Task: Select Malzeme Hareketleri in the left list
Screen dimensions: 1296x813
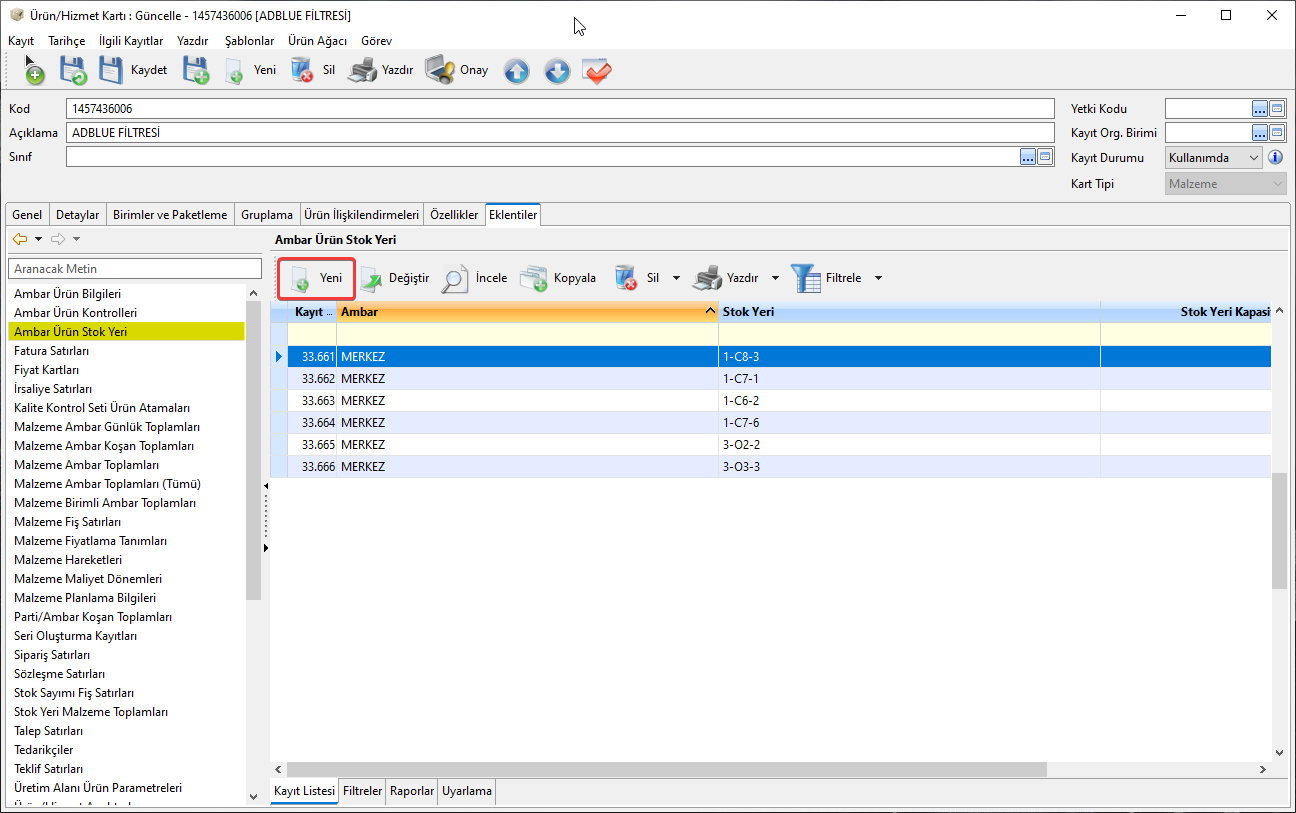Action: tap(68, 560)
